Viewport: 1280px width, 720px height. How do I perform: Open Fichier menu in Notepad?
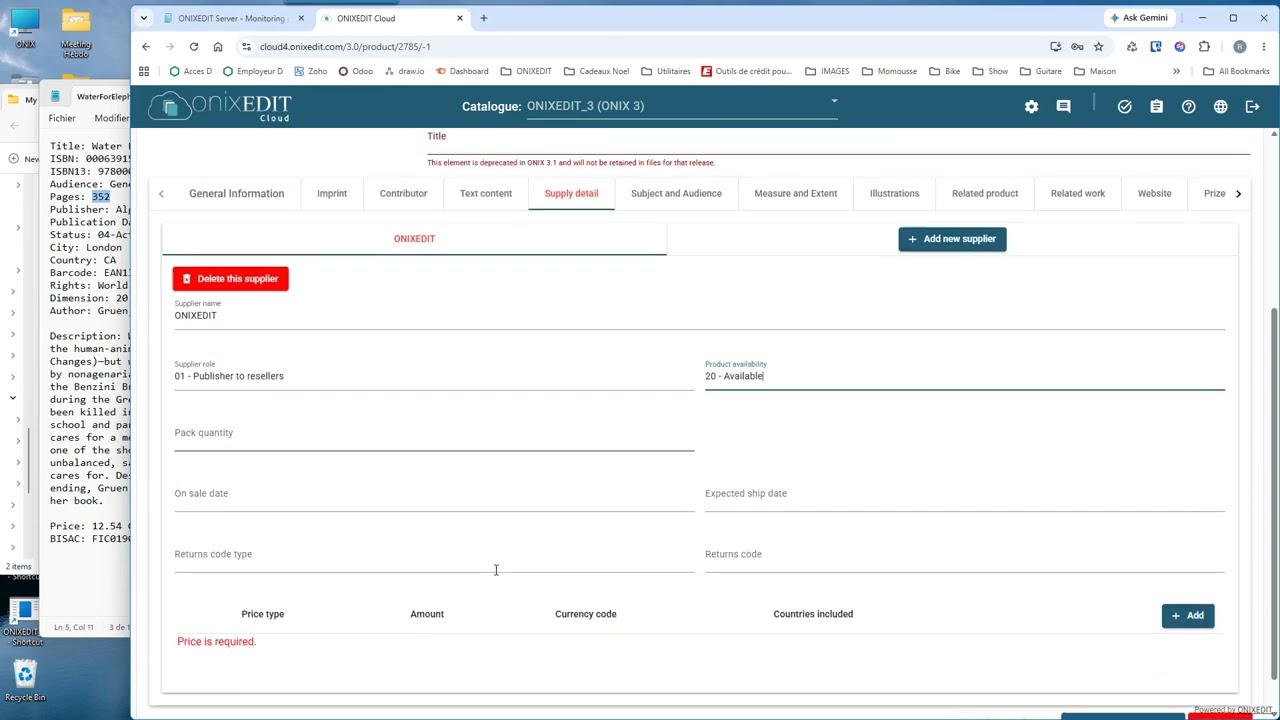tap(62, 118)
